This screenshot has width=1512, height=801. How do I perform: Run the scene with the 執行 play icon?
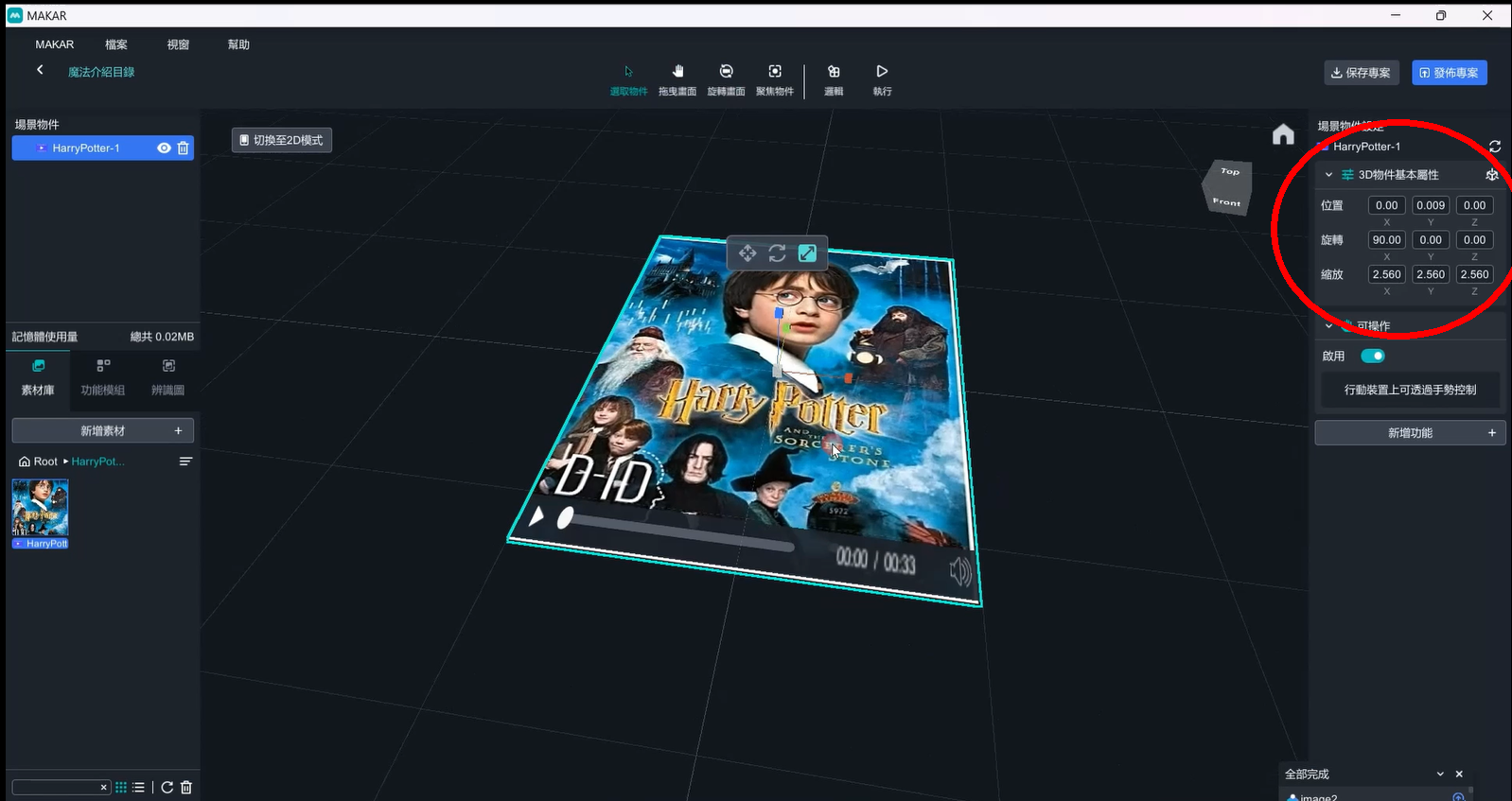click(x=882, y=78)
